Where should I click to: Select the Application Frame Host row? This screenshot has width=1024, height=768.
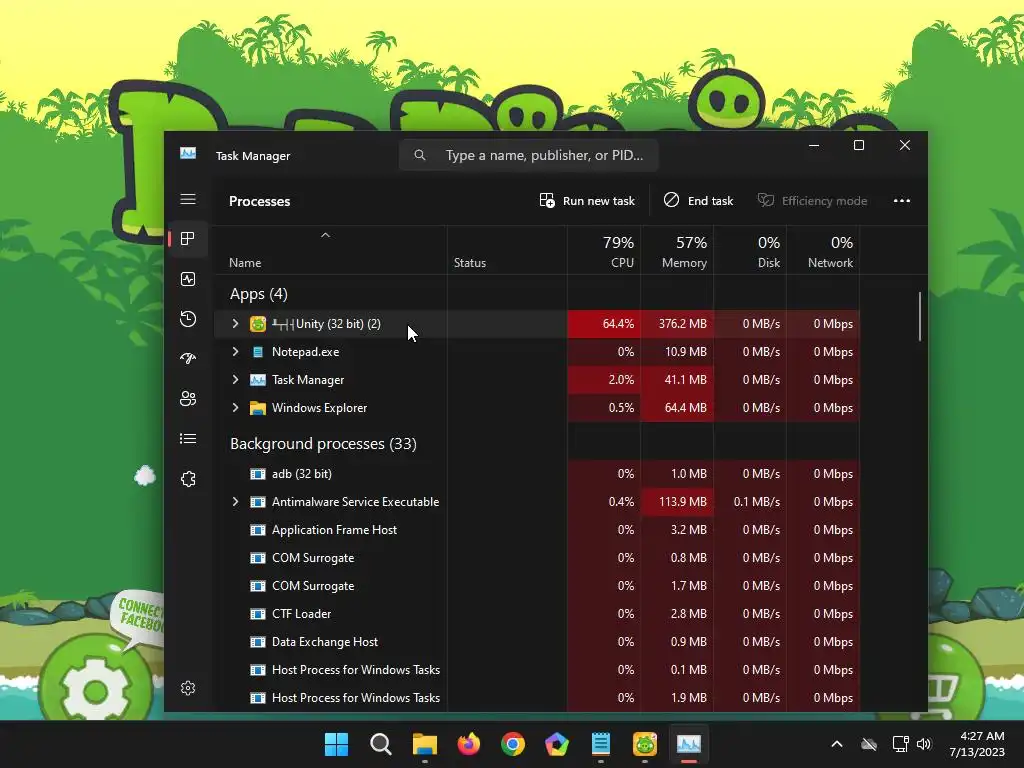click(x=536, y=530)
